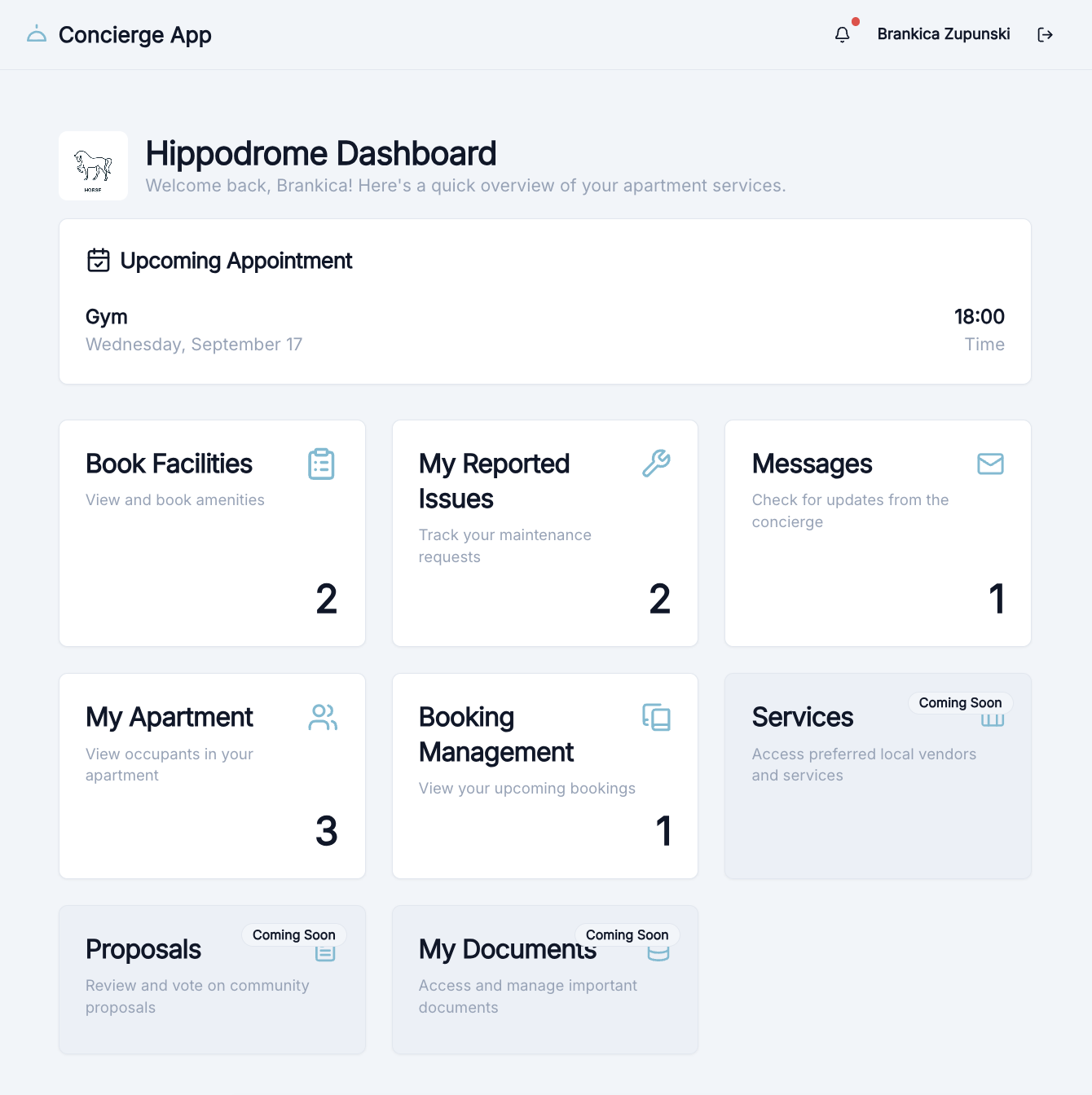Viewport: 1092px width, 1095px height.
Task: Open Booking Management to view upcoming bookings
Action: point(544,776)
